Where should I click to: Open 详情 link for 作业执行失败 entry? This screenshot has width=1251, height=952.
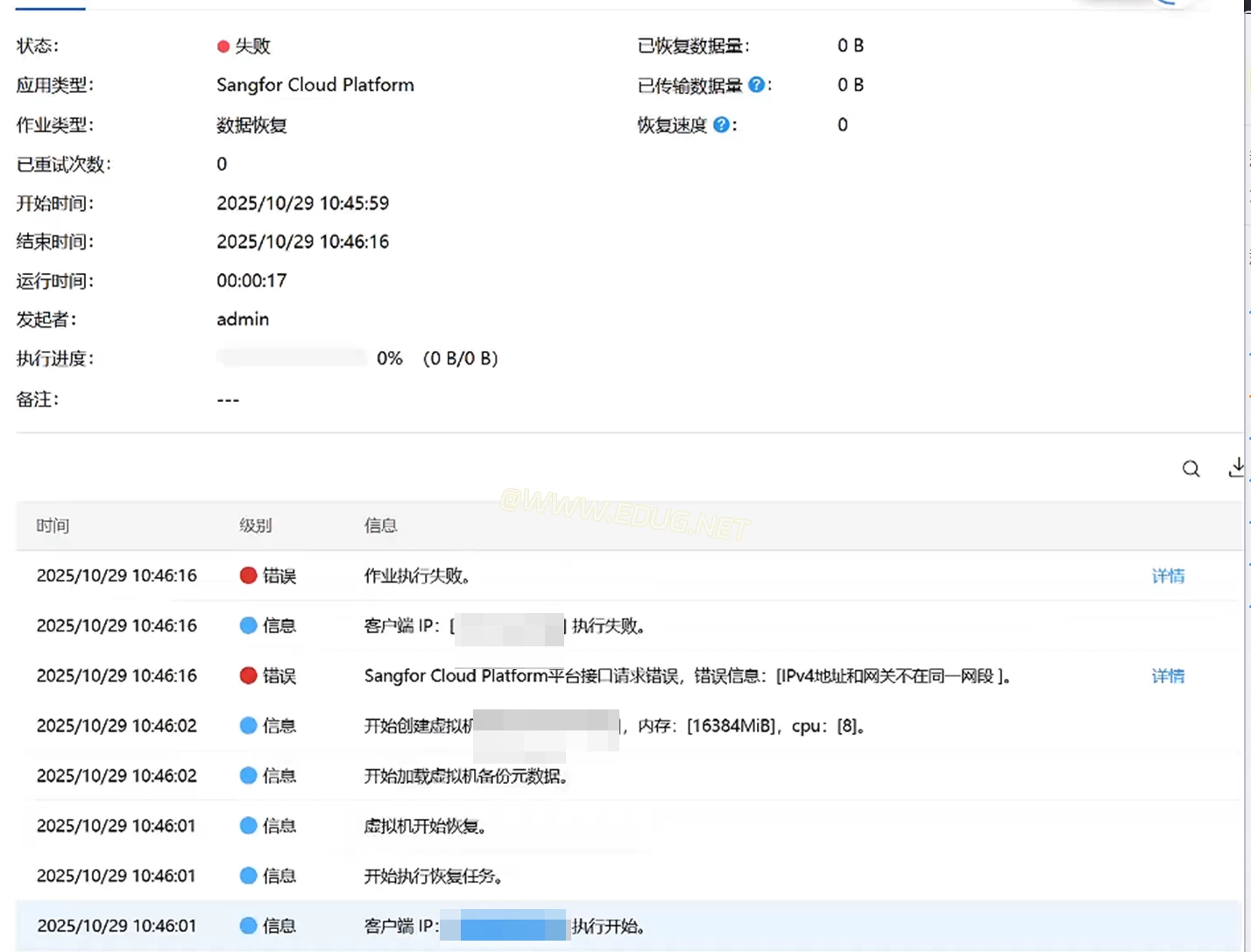point(1168,575)
